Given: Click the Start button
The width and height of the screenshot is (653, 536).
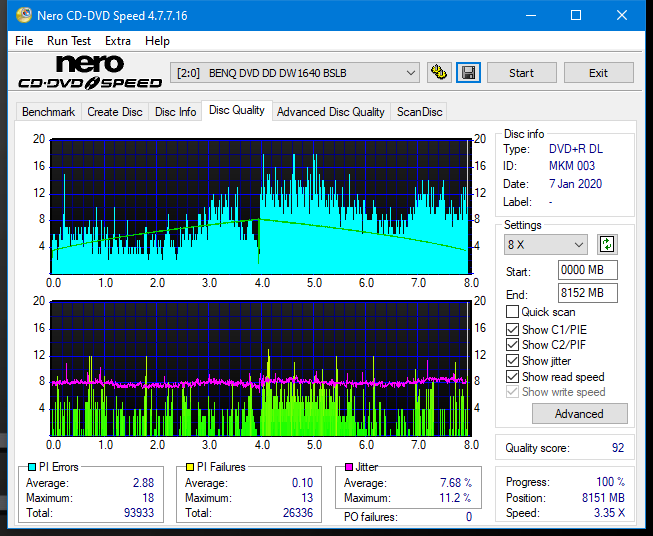Looking at the screenshot, I should click(521, 73).
